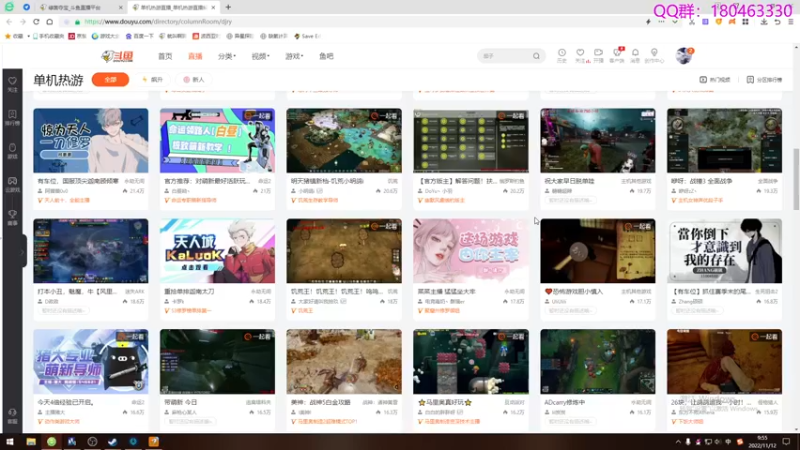
Task: Open the message bell icon
Action: click(635, 55)
